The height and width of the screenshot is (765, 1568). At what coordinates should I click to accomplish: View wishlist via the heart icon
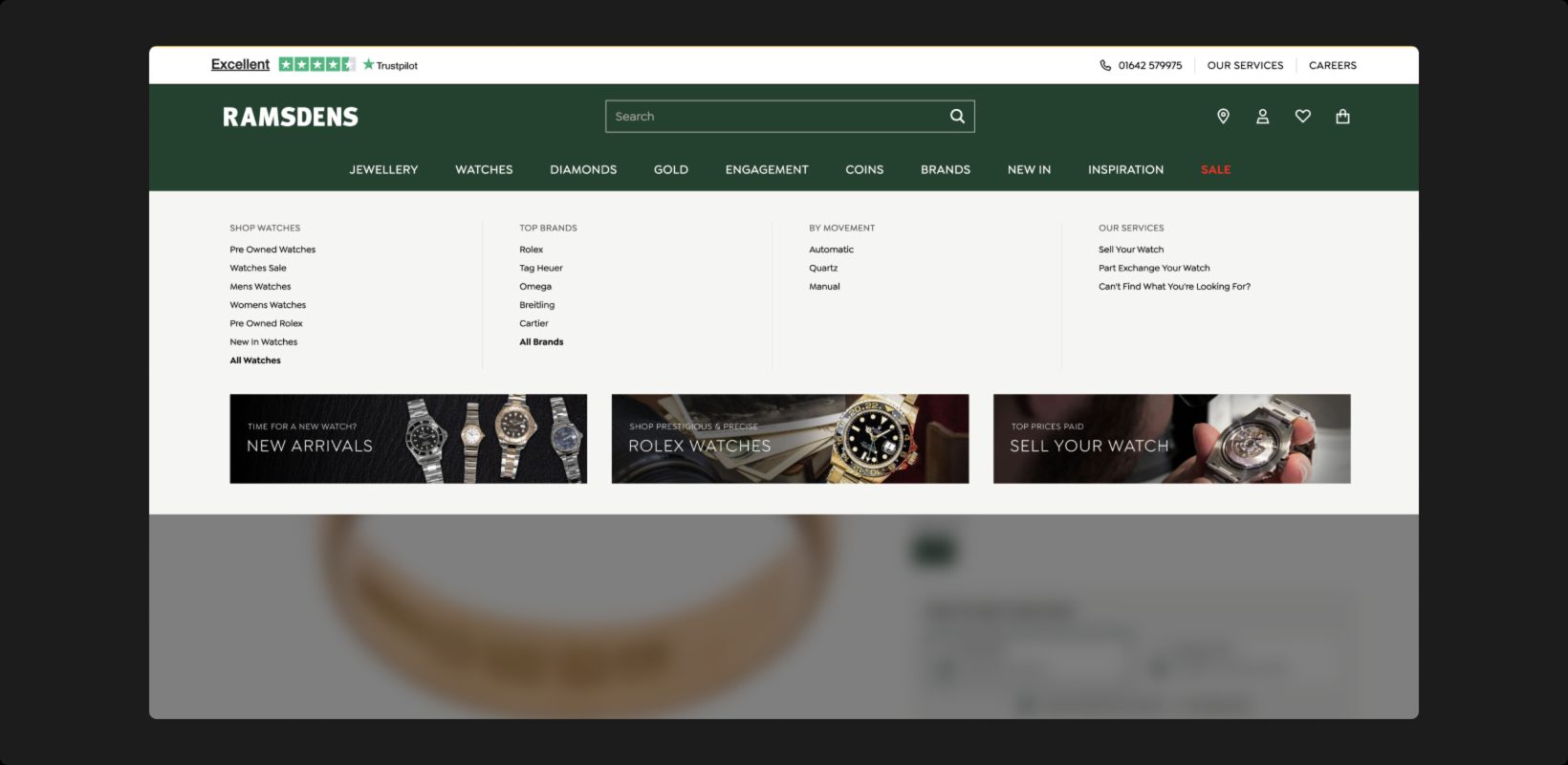click(1303, 117)
